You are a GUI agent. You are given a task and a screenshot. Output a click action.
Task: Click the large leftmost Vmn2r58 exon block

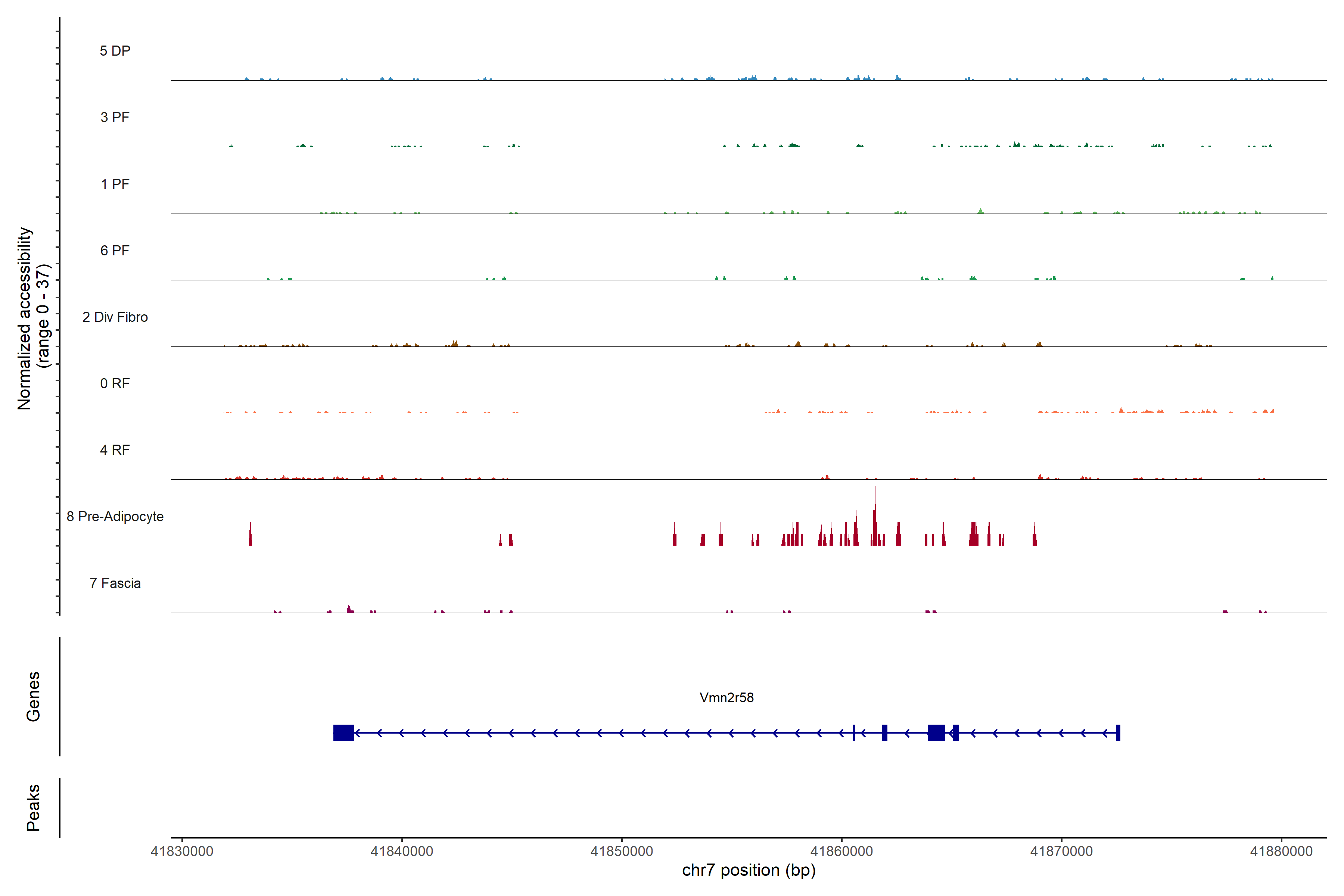click(x=343, y=732)
